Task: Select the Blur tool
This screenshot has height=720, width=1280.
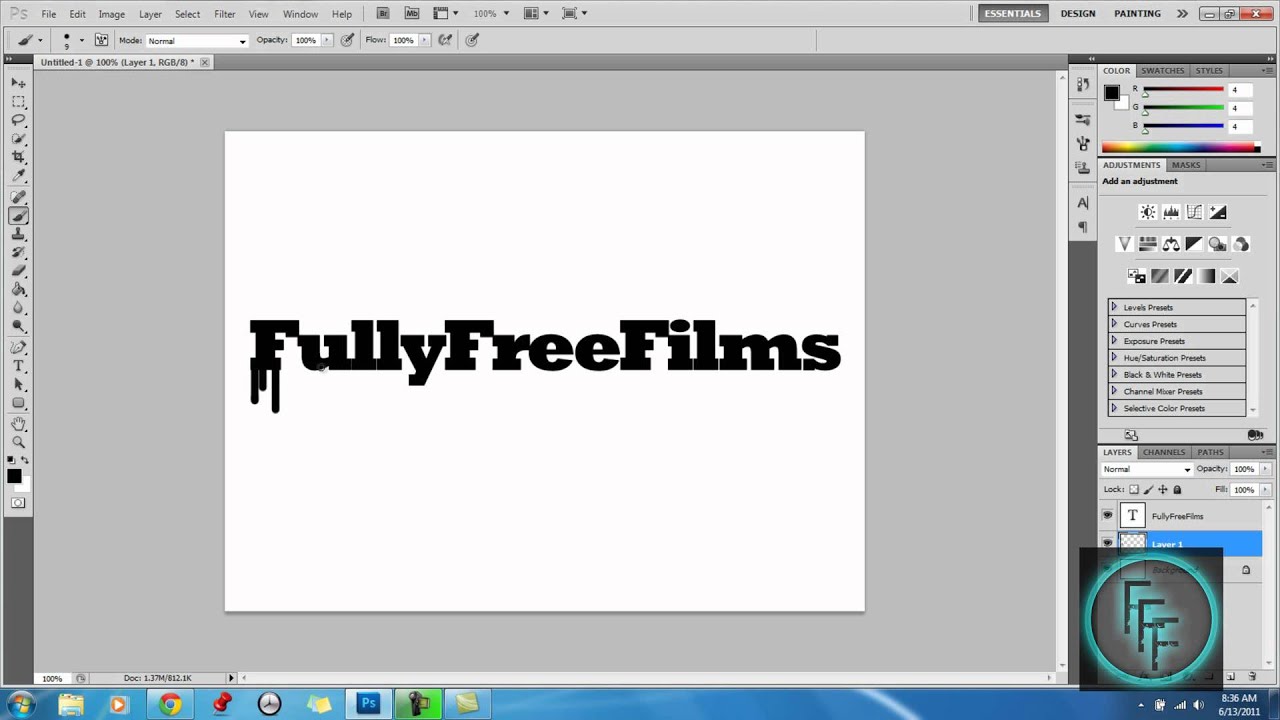Action: tap(18, 309)
